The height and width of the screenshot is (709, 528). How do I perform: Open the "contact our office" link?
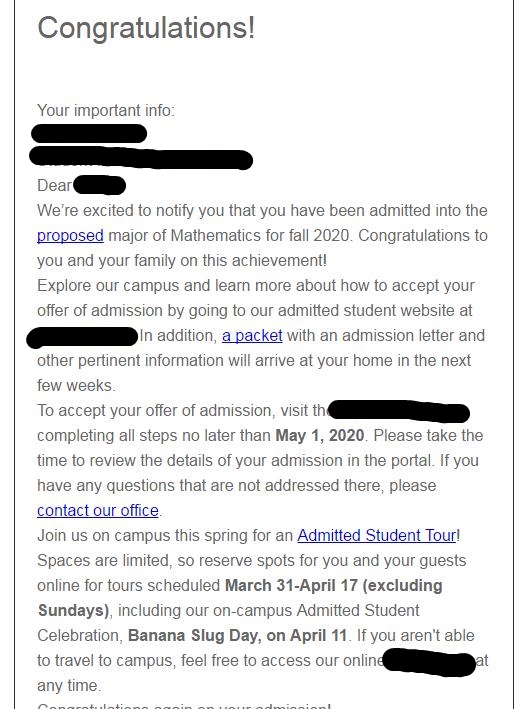pos(98,510)
